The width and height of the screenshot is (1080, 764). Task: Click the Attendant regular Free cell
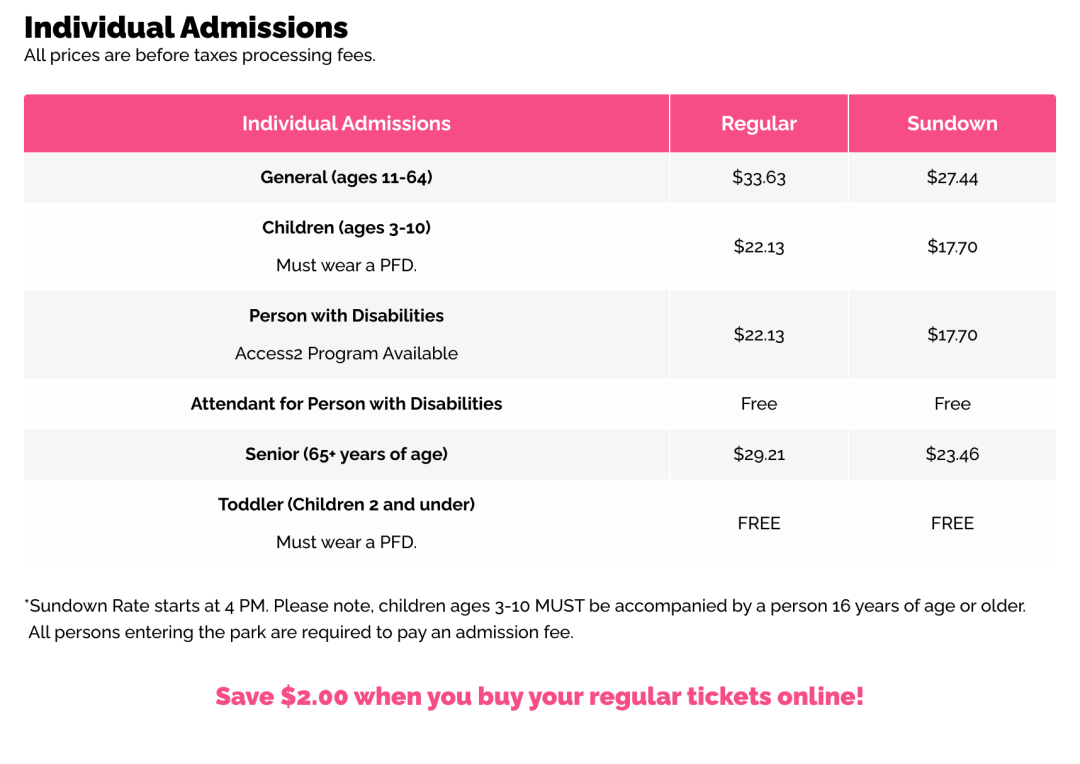click(759, 404)
